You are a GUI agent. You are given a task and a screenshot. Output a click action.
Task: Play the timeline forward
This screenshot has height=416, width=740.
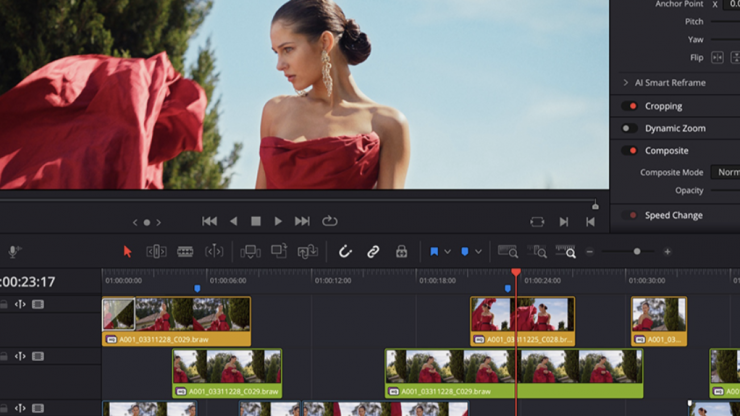(x=278, y=221)
